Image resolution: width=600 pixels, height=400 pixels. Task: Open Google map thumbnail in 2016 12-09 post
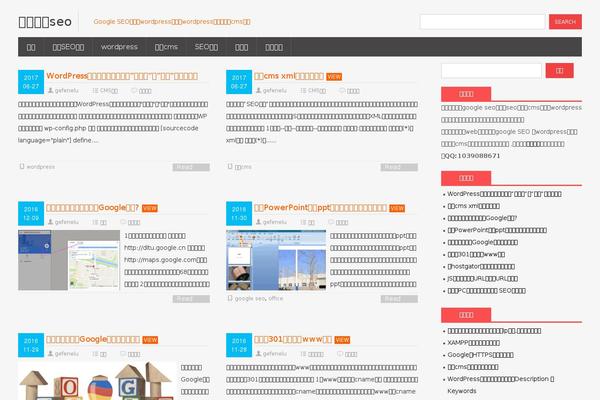pyautogui.click(x=69, y=260)
